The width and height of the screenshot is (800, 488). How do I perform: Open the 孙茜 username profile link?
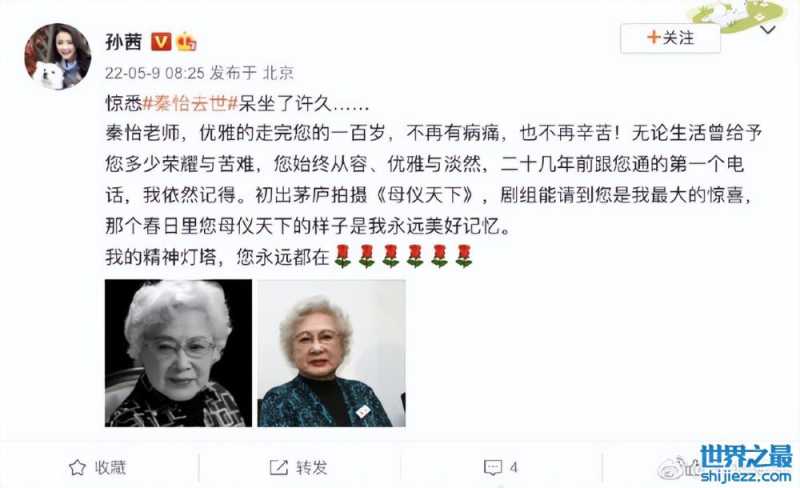[x=123, y=42]
